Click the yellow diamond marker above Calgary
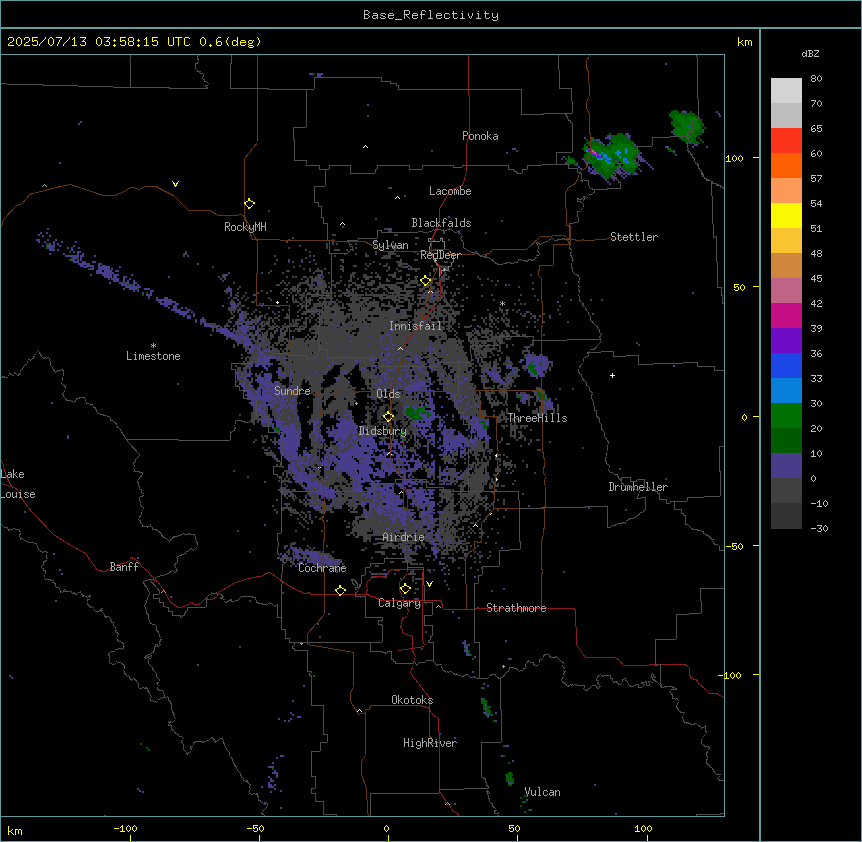 [405, 589]
